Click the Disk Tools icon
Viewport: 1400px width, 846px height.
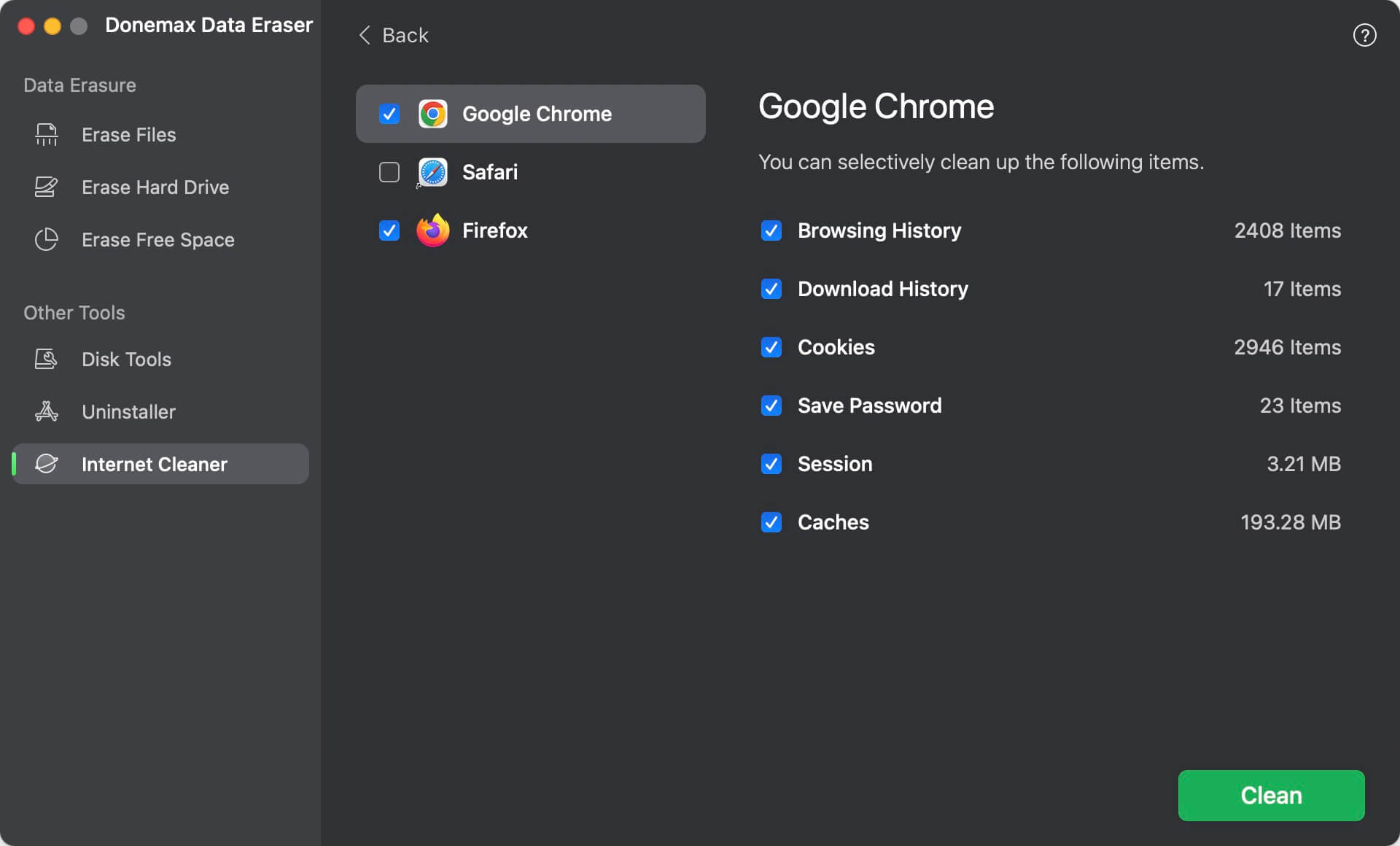point(47,360)
